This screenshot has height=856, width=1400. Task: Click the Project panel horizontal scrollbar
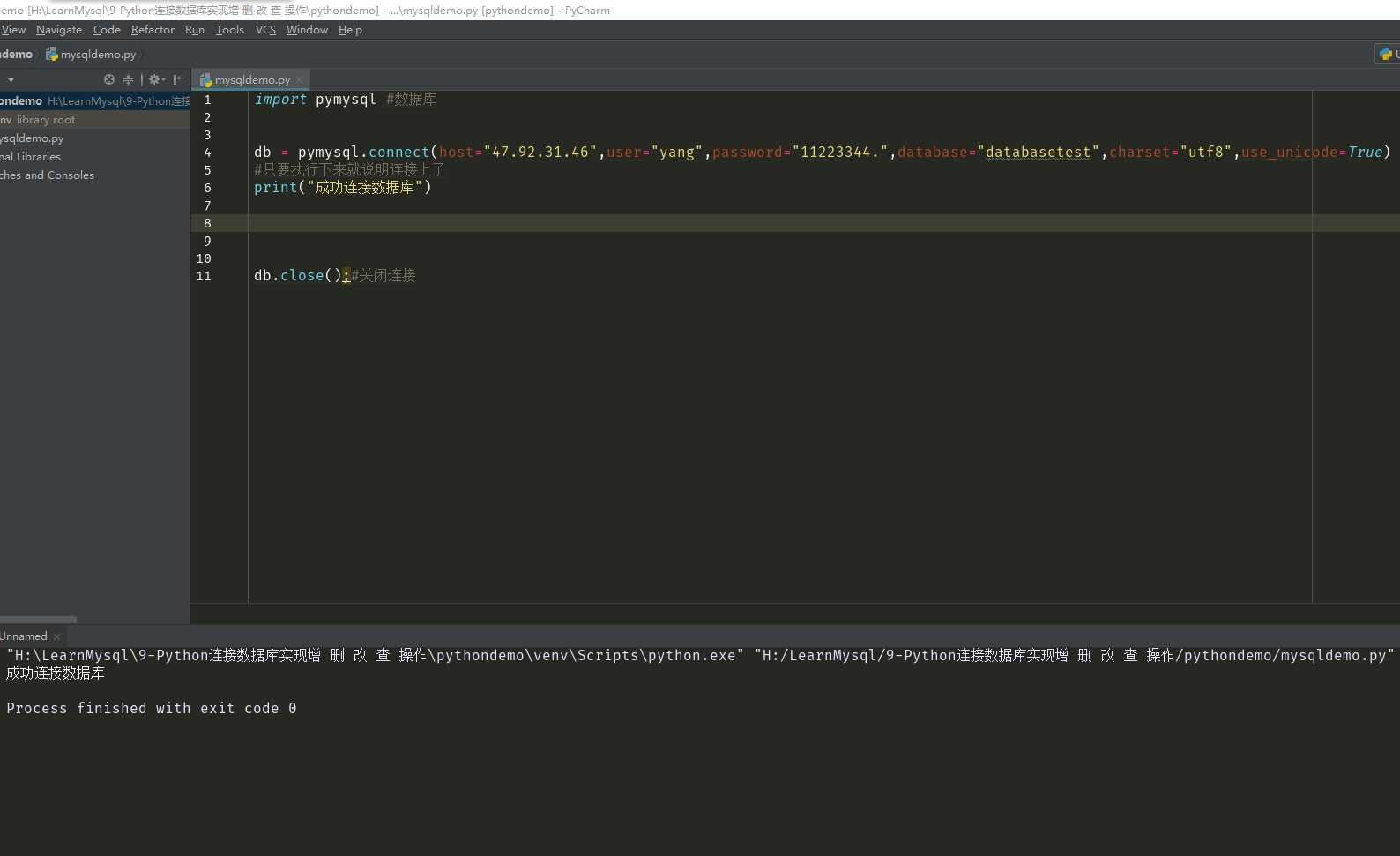pos(38,620)
